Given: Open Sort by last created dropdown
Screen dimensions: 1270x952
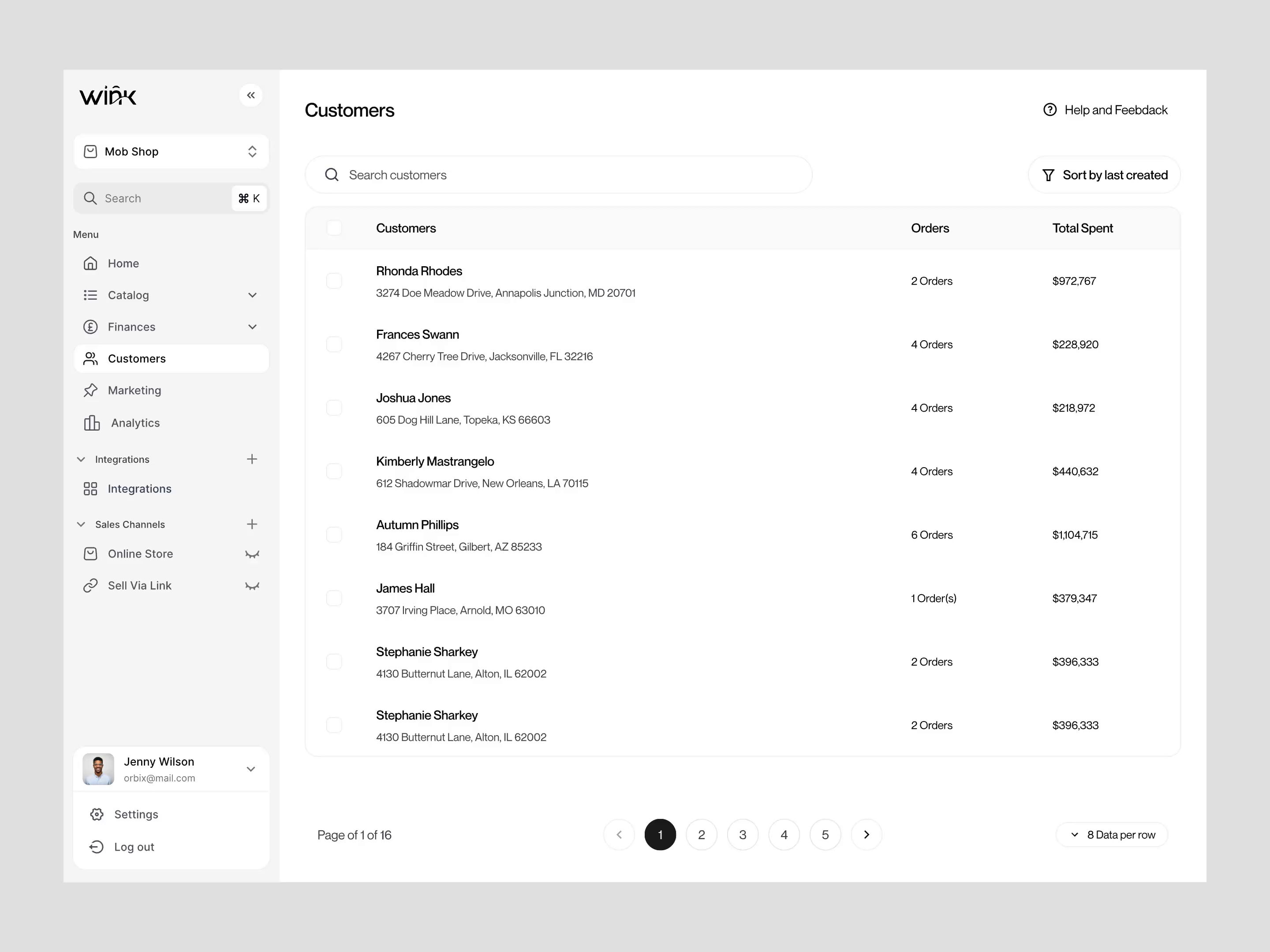Looking at the screenshot, I should (1104, 175).
